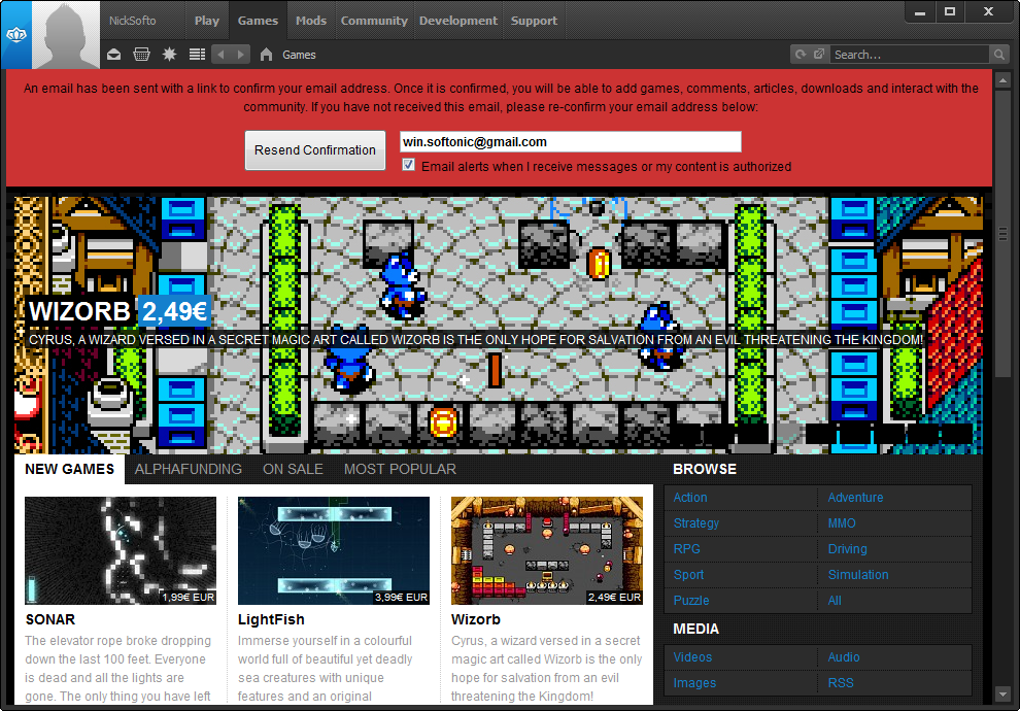
Task: Click the scrollbar down arrow
Action: 1003,695
